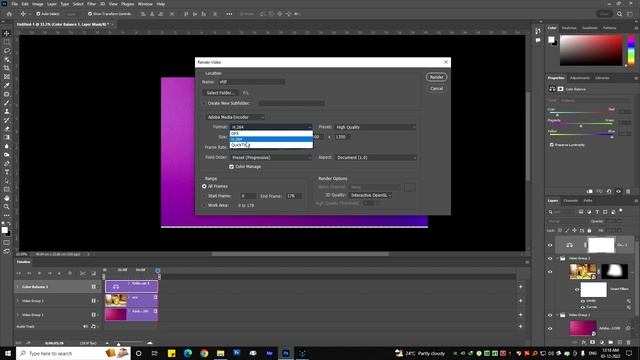Select the Work Area radio button
640x360 pixels.
[204, 206]
